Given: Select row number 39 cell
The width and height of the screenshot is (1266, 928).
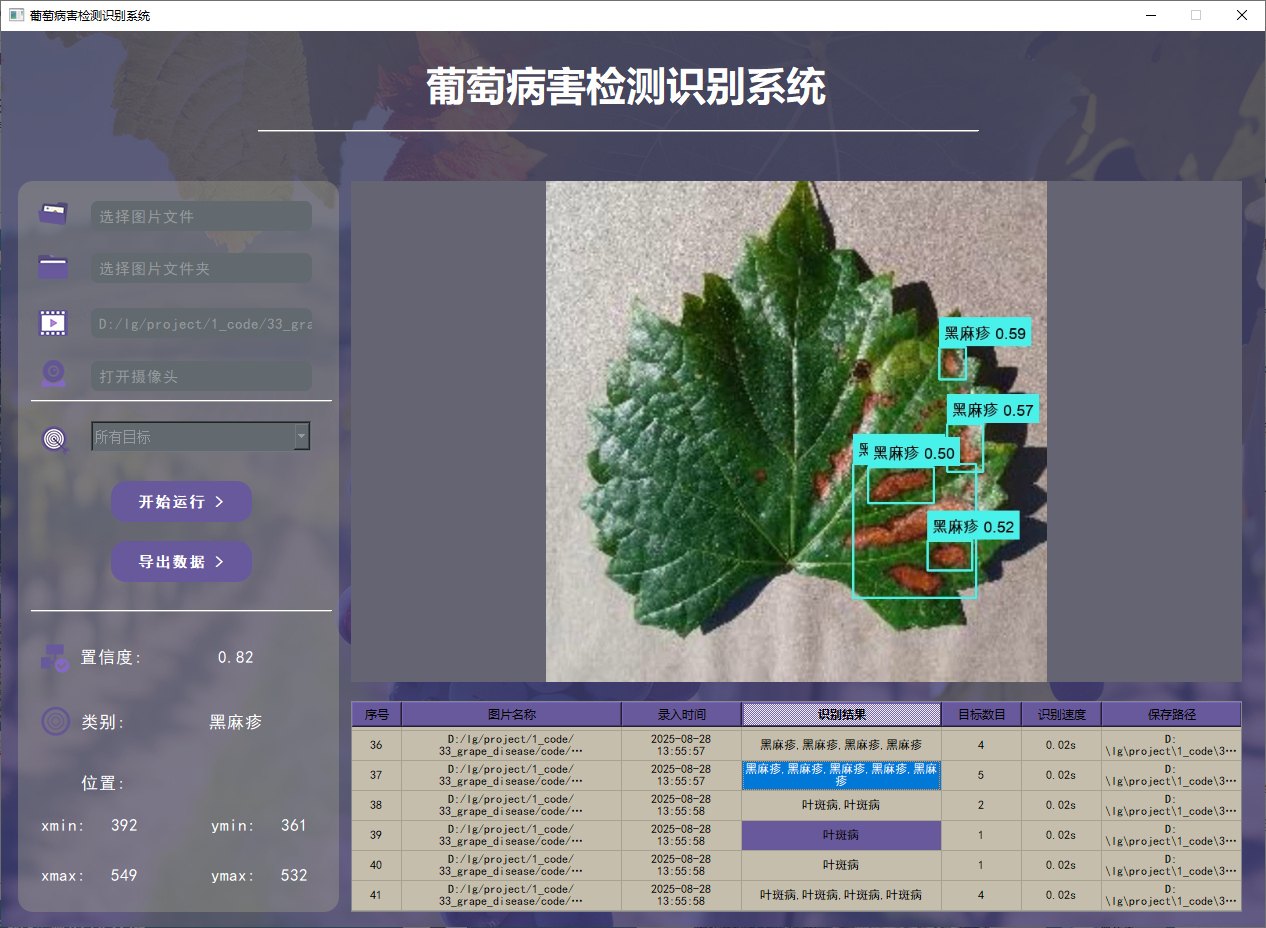Looking at the screenshot, I should 376,835.
